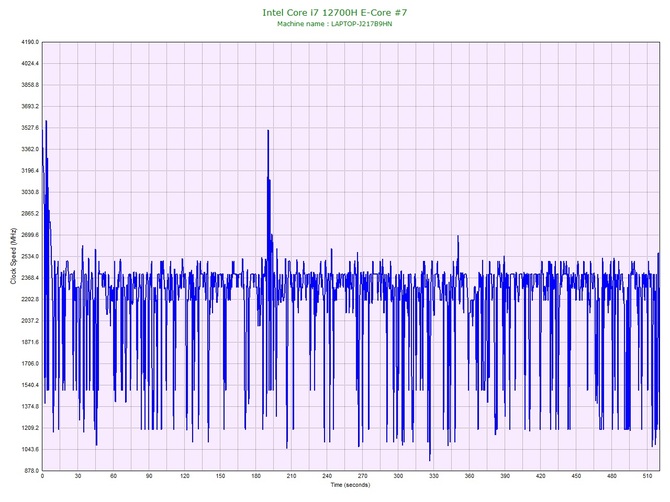The width and height of the screenshot is (670, 502).
Task: Click the 480 seconds x-axis label
Action: click(x=612, y=476)
